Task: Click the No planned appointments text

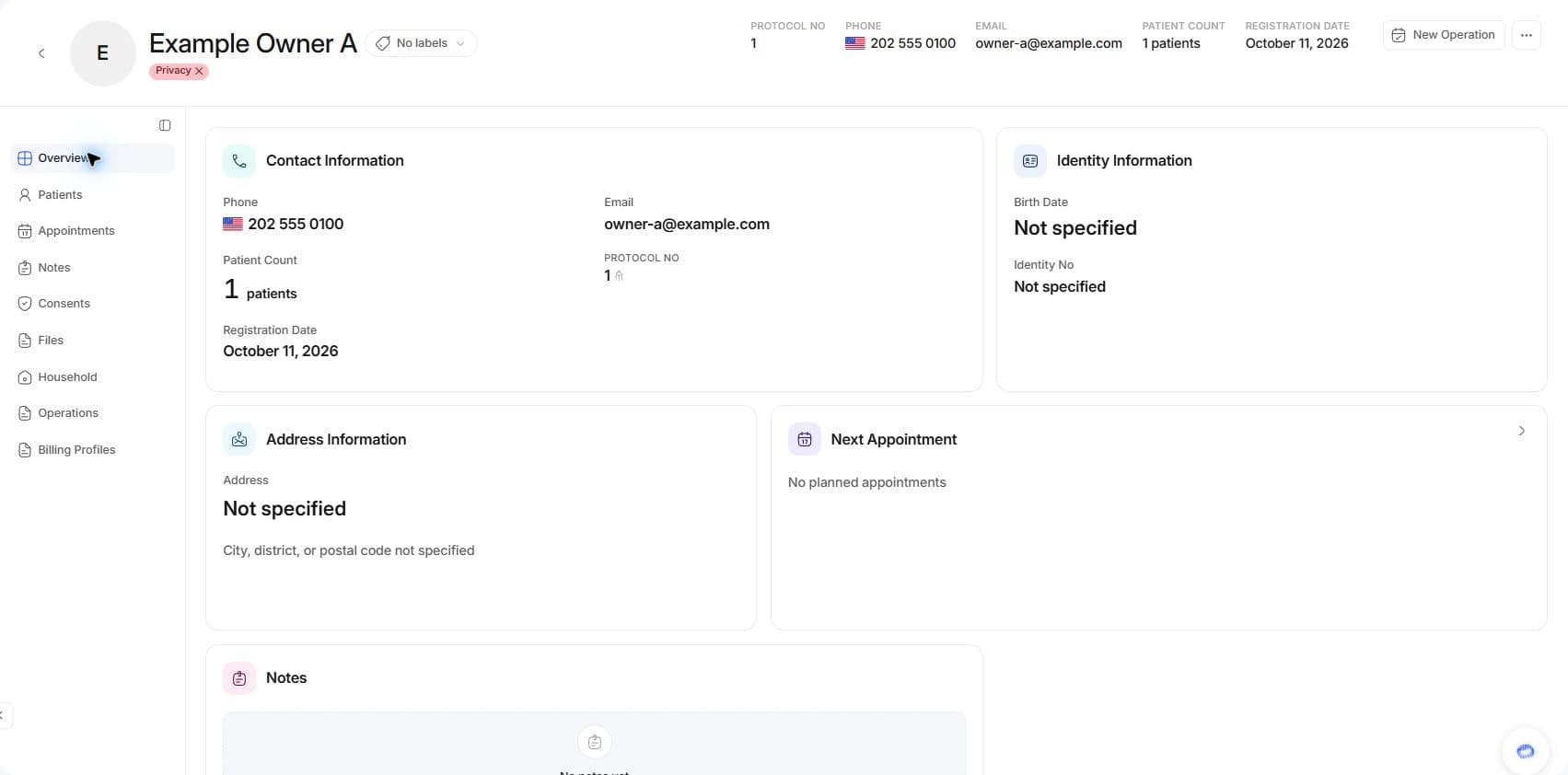Action: click(867, 482)
